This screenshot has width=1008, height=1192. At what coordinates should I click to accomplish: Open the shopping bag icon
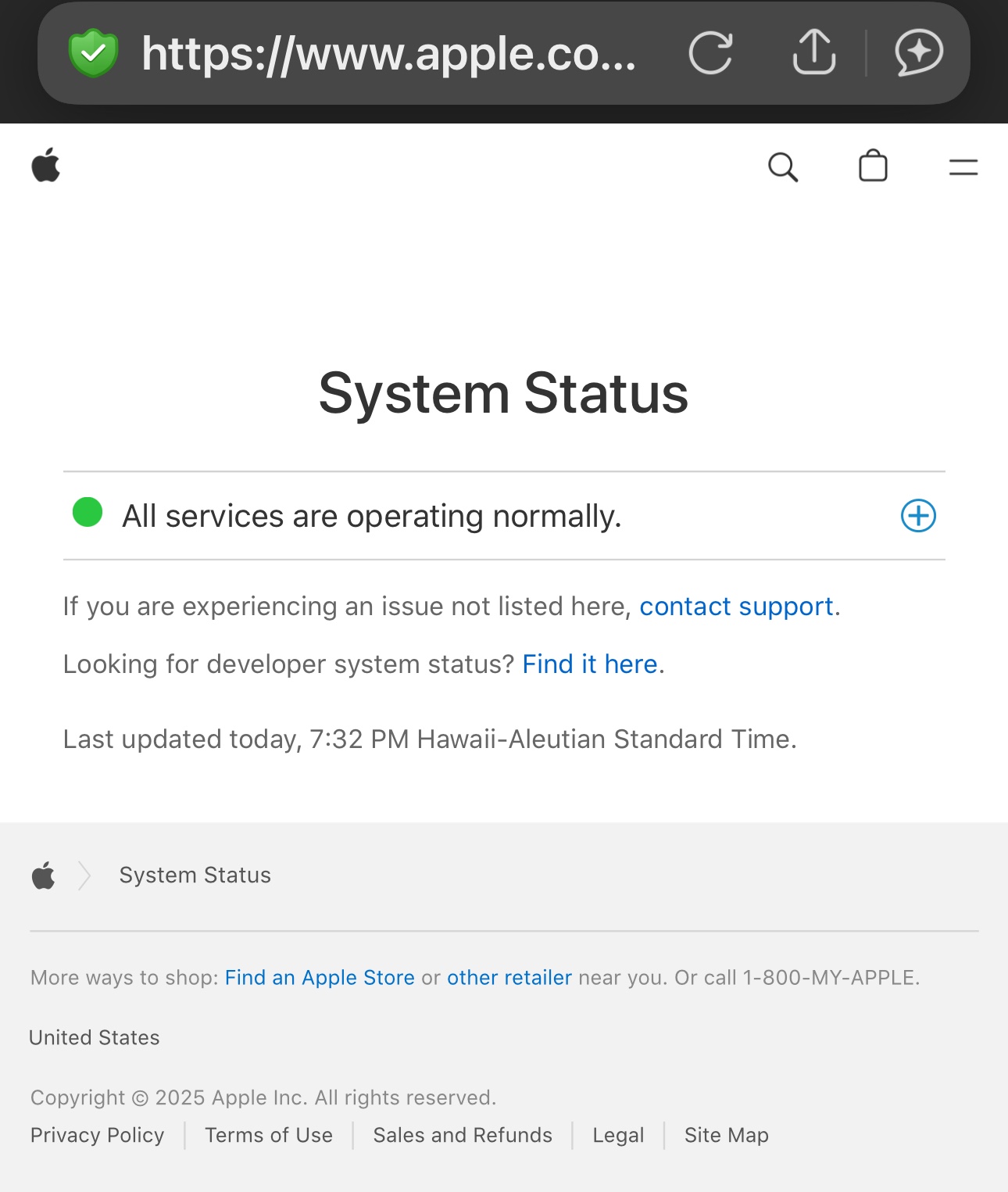coord(873,166)
